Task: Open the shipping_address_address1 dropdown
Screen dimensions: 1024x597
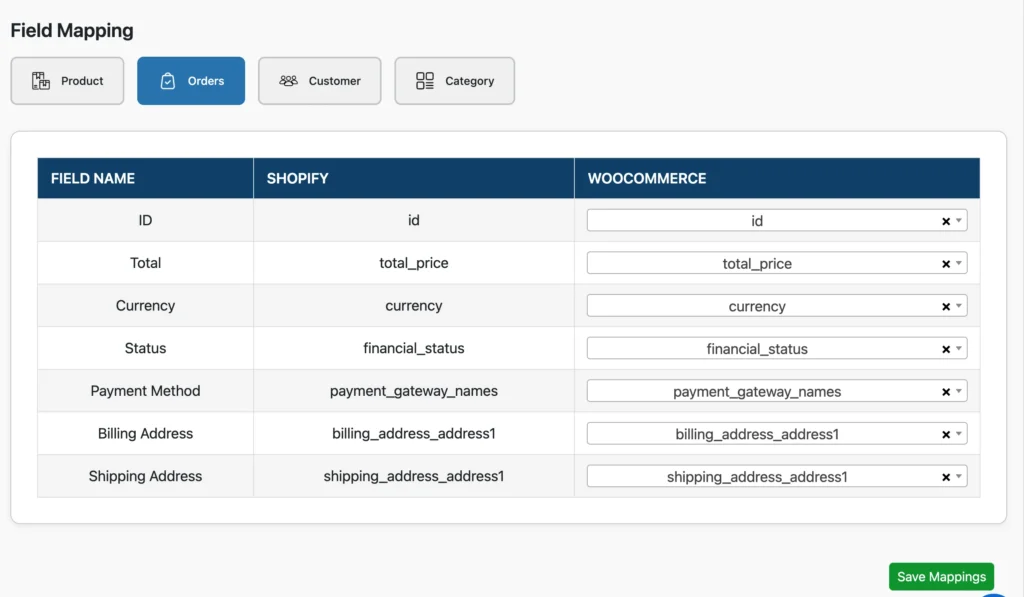Action: [x=960, y=476]
